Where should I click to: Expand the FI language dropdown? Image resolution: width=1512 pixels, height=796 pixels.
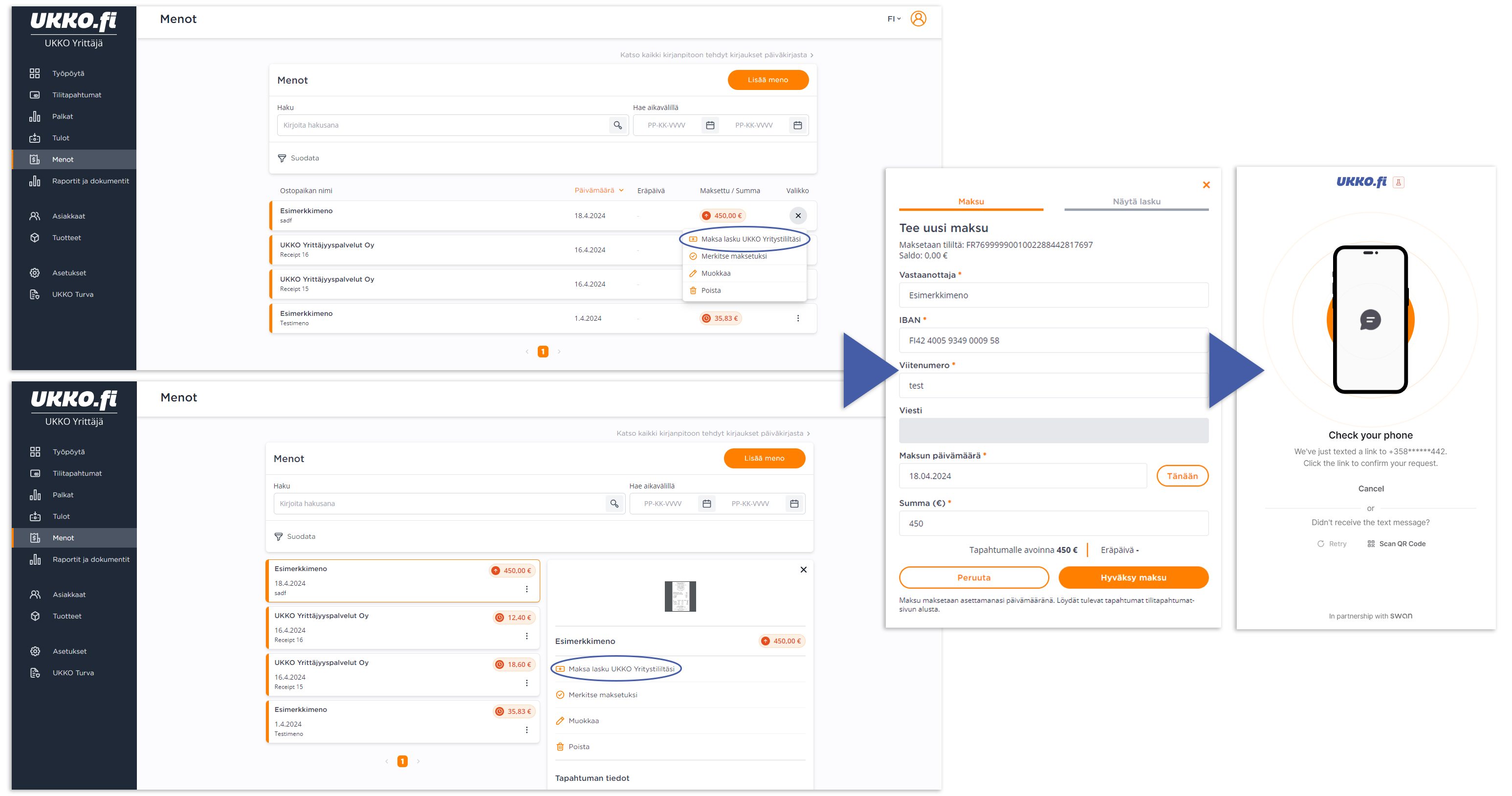point(894,19)
